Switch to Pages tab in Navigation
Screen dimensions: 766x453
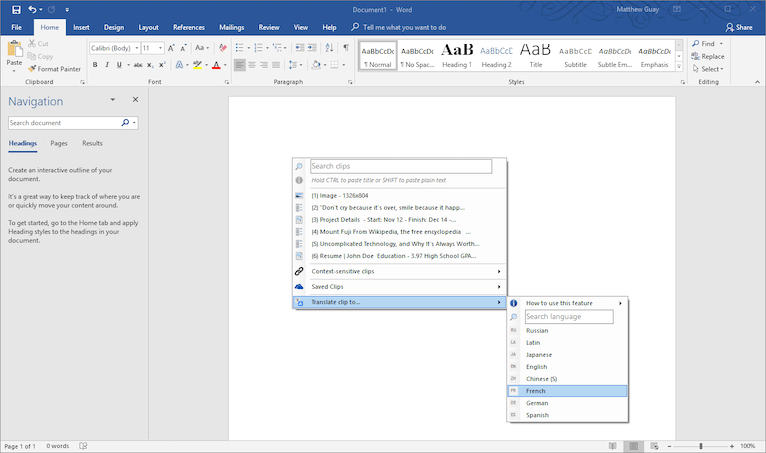point(59,144)
